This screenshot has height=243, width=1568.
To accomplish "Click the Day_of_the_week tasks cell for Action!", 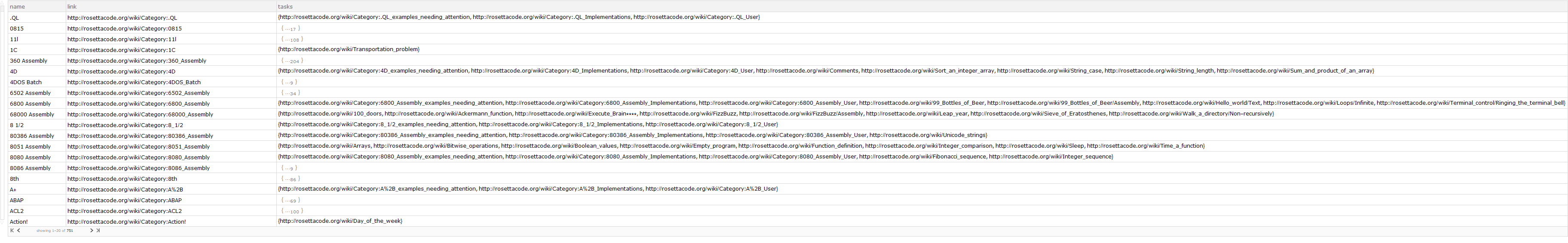I will [922, 222].
